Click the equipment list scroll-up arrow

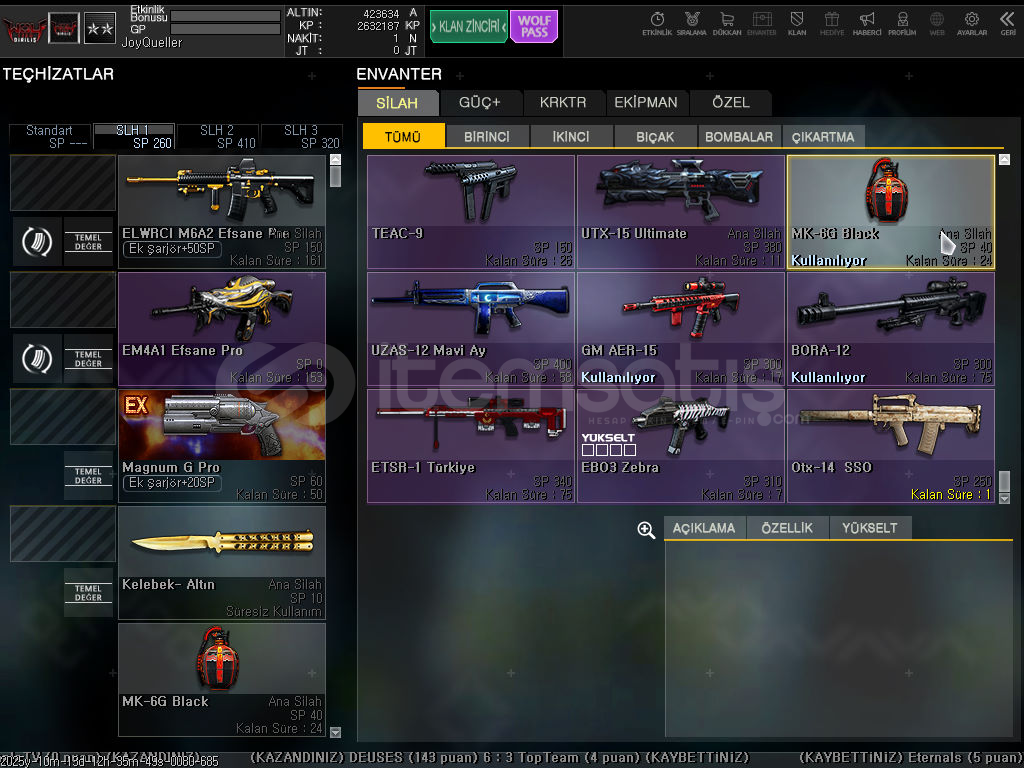(336, 159)
